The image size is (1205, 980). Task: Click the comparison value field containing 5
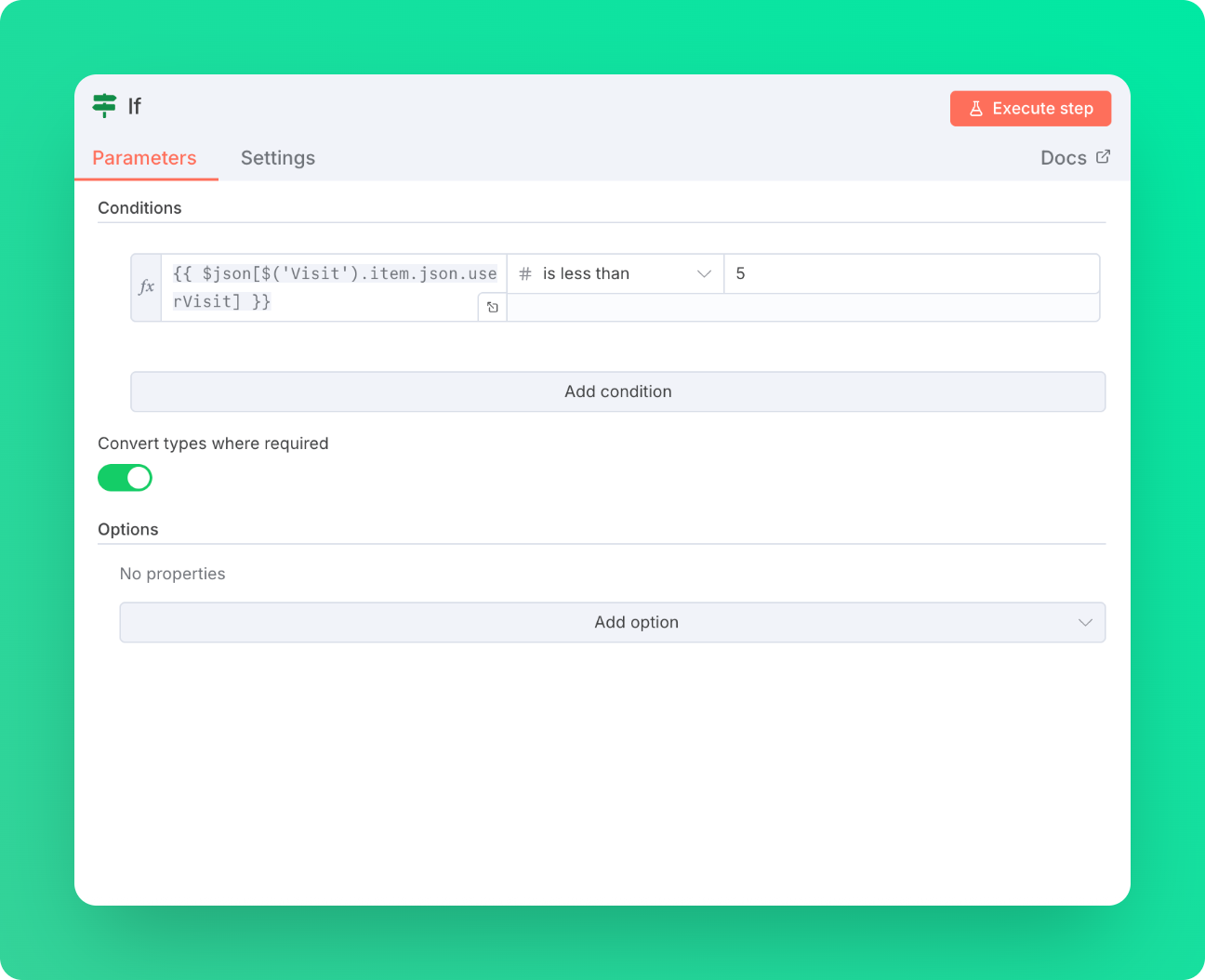tap(911, 273)
